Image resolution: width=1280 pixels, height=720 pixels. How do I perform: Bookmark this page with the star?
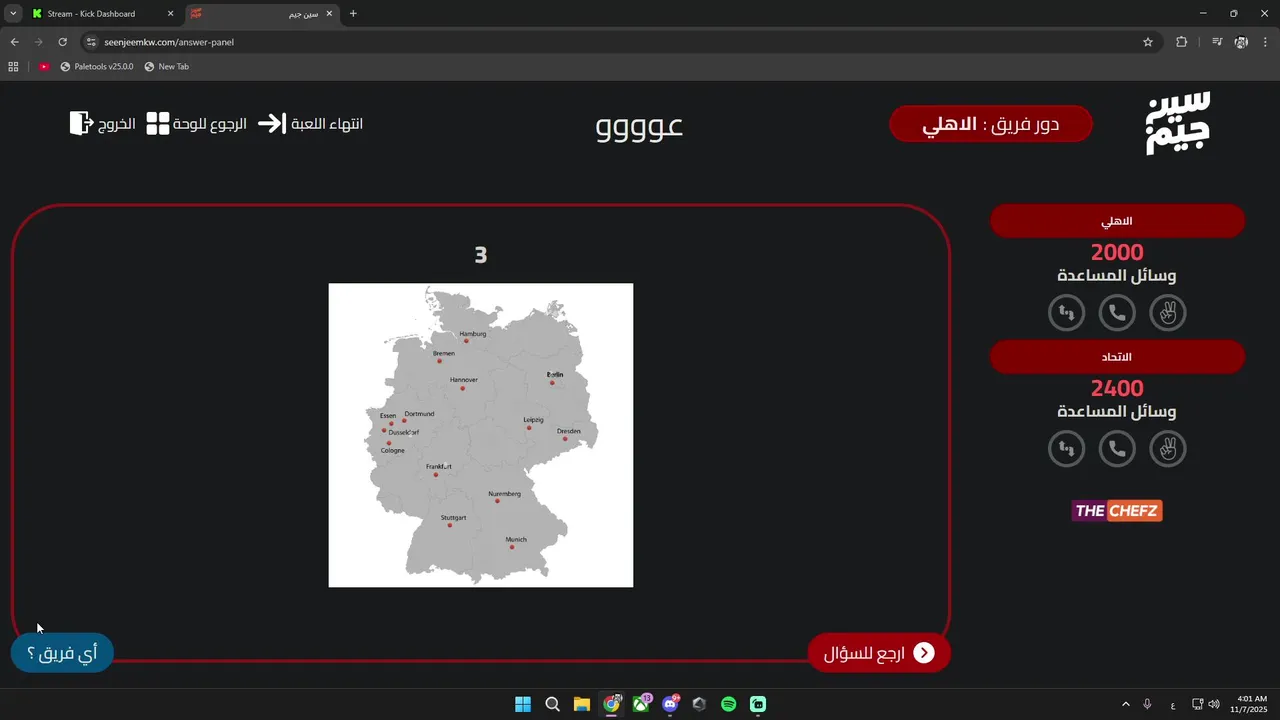click(x=1148, y=42)
